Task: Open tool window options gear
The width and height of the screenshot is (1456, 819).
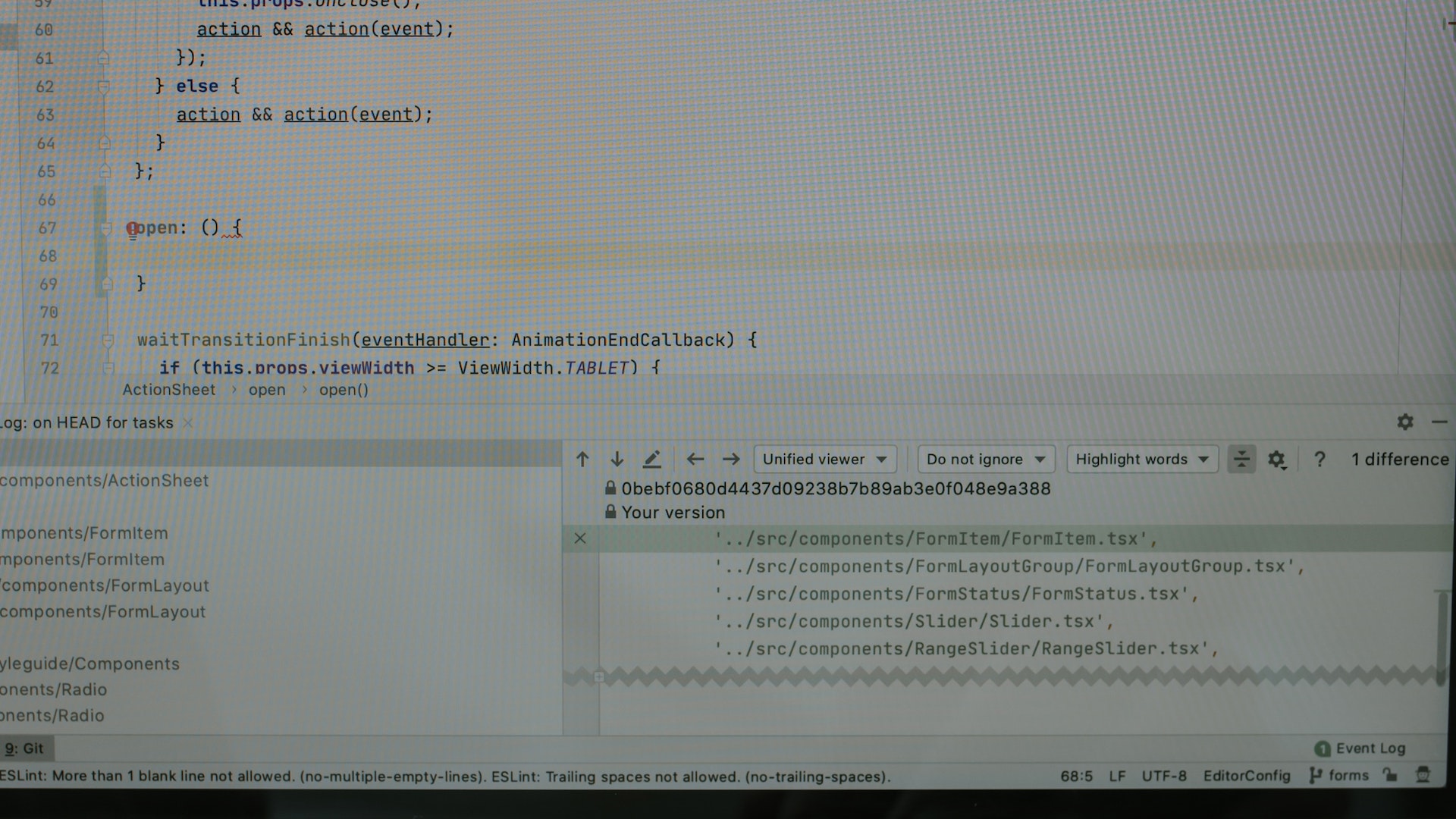Action: 1405,422
